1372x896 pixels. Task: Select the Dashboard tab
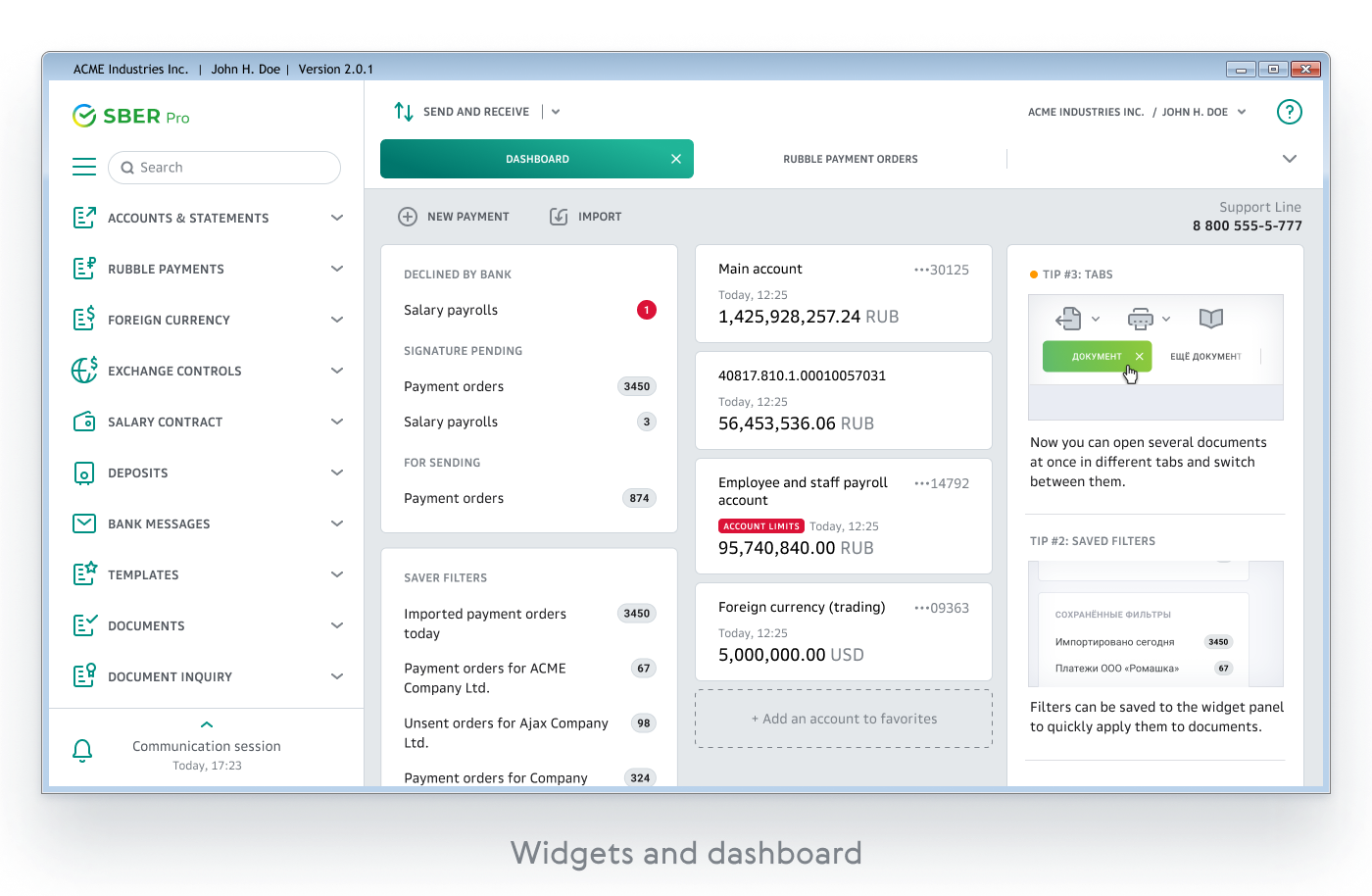coord(537,158)
